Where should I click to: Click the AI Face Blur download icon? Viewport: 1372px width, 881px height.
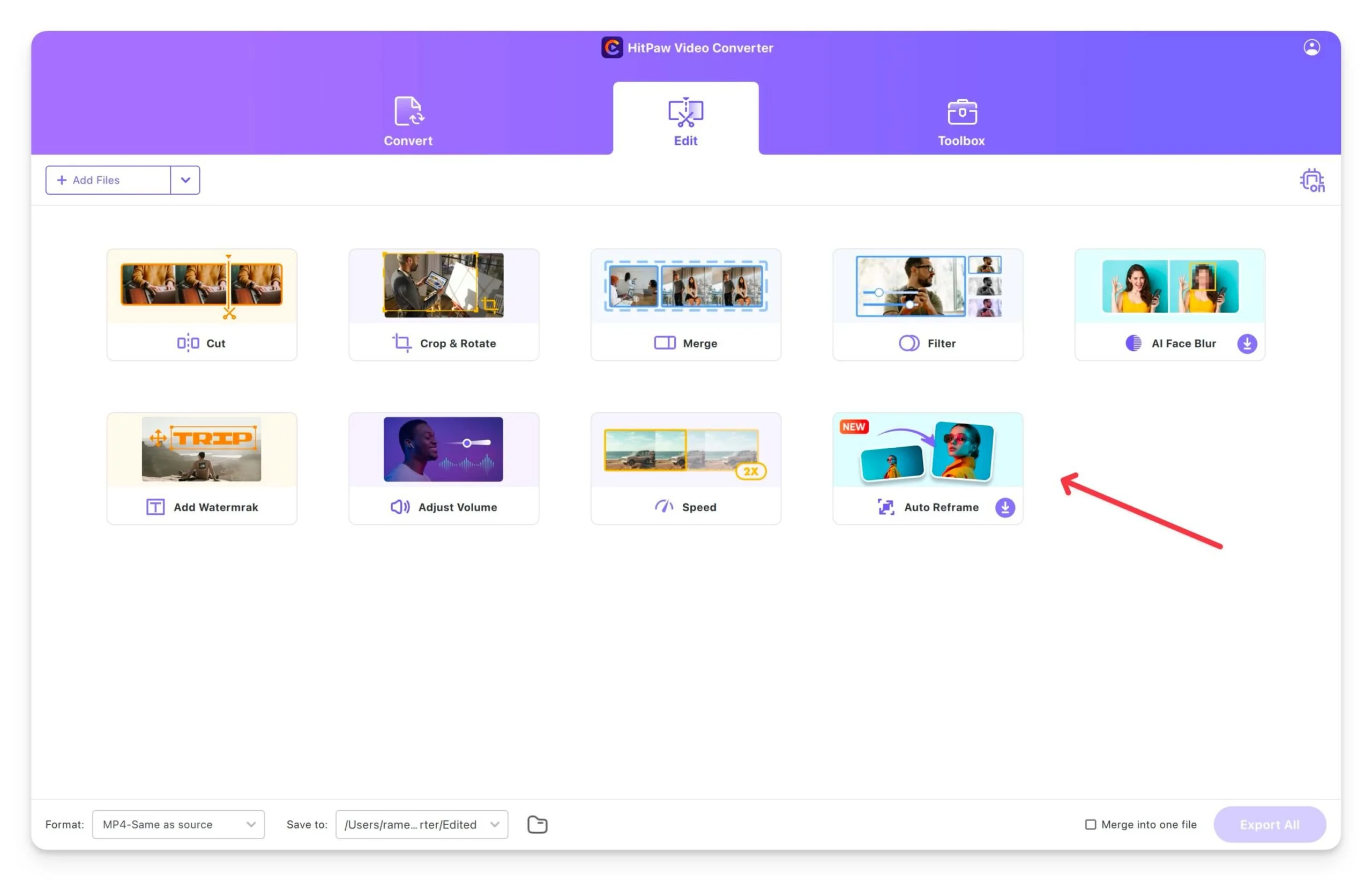[1246, 343]
